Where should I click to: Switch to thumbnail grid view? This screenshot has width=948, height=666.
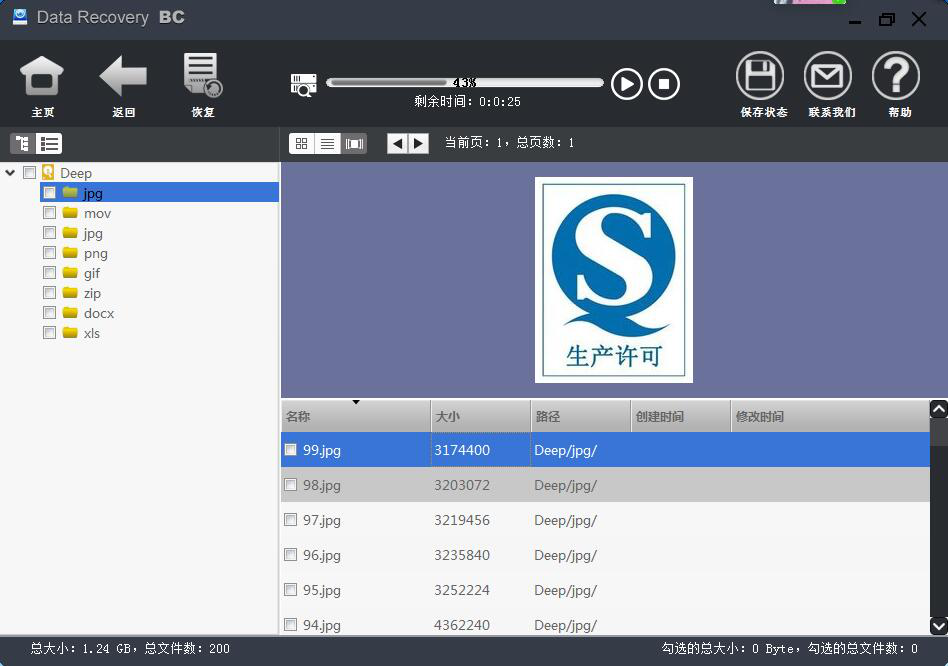pos(301,143)
